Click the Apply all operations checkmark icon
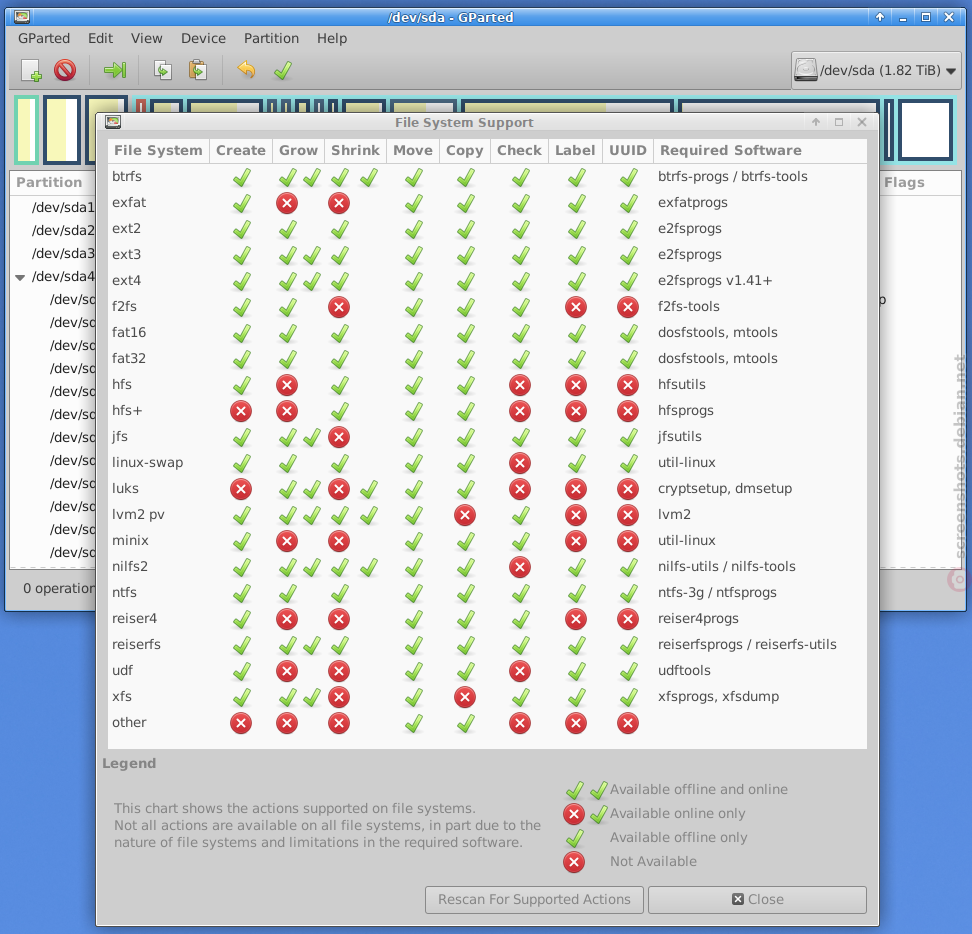 coord(283,71)
